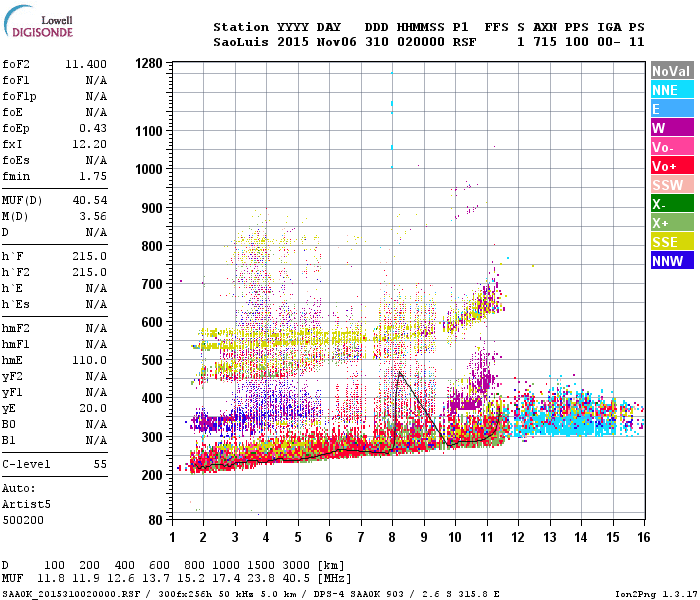Click the Nov06 date in header
The height and width of the screenshot is (600, 700).
pos(337,42)
